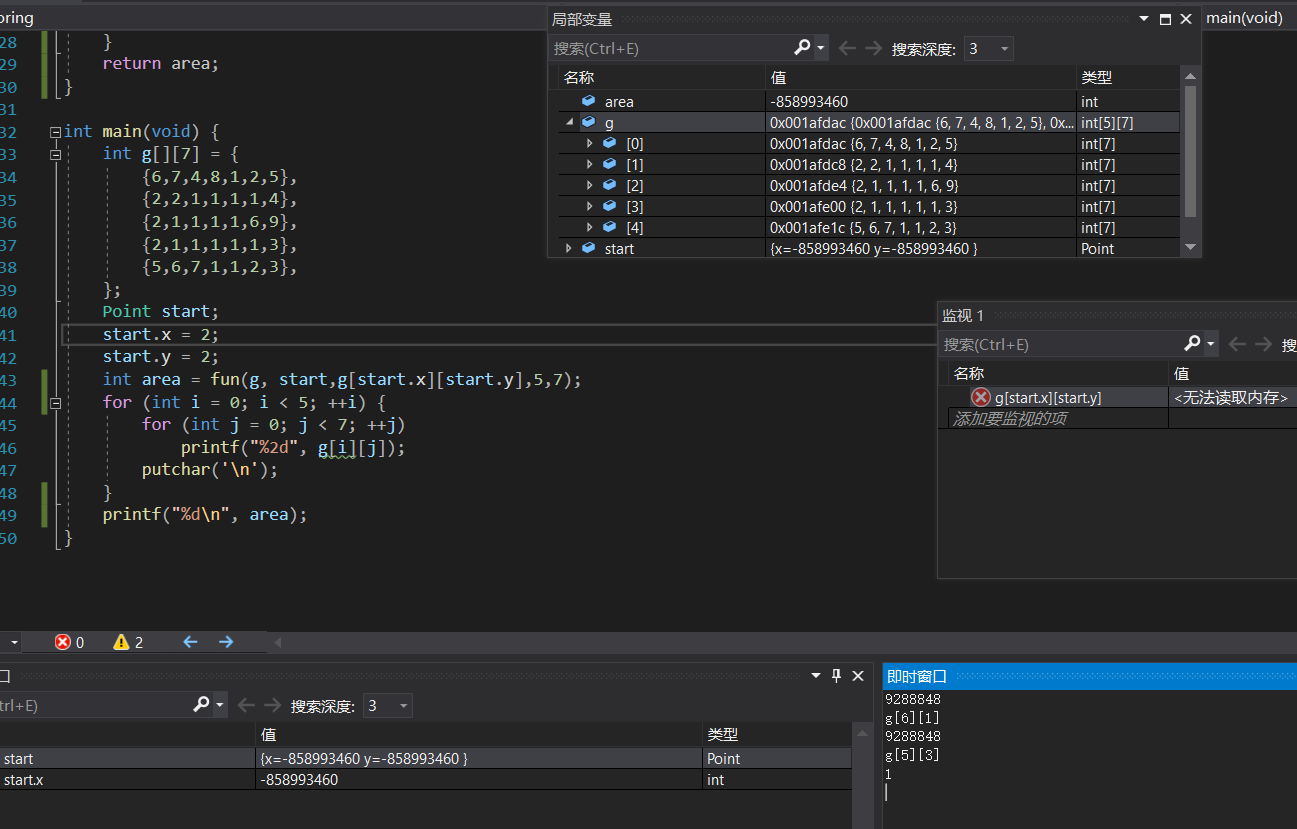Click the back arrow in Locals panel search

click(847, 48)
